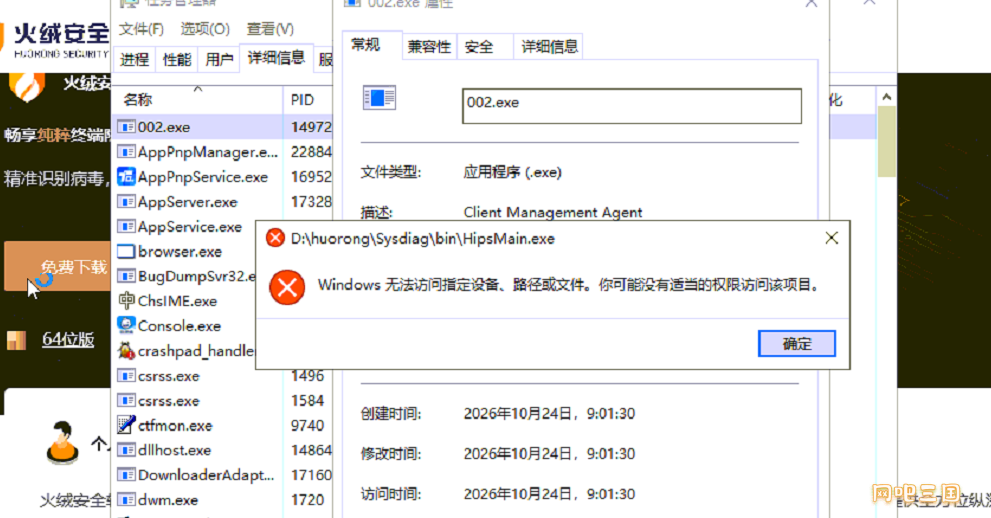
Task: Click the 修改时间 date value
Action: 549,454
